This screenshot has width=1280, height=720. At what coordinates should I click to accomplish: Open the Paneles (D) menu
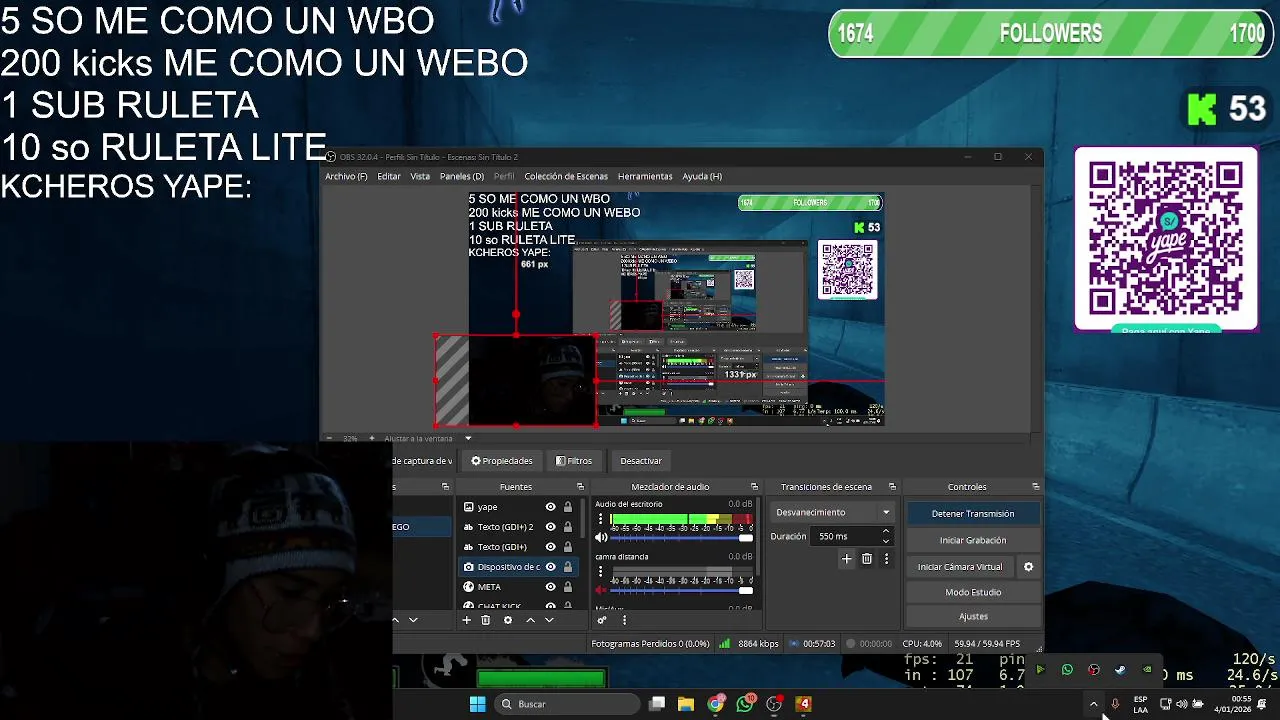click(461, 176)
